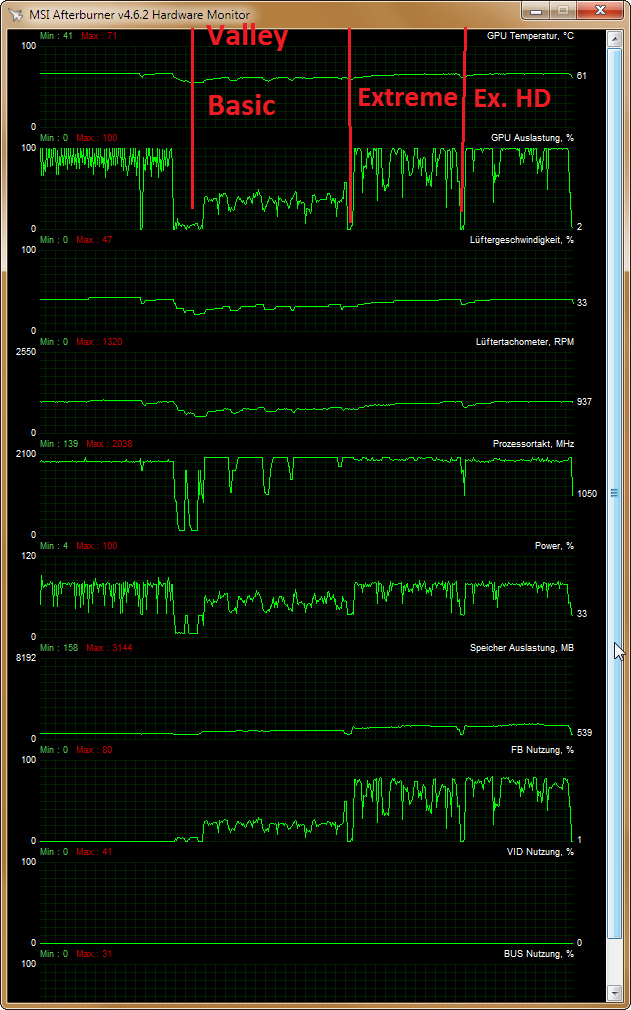This screenshot has height=1010, width=631.
Task: Click the 8192 axis label of the memory graph
Action: pyautogui.click(x=26, y=658)
